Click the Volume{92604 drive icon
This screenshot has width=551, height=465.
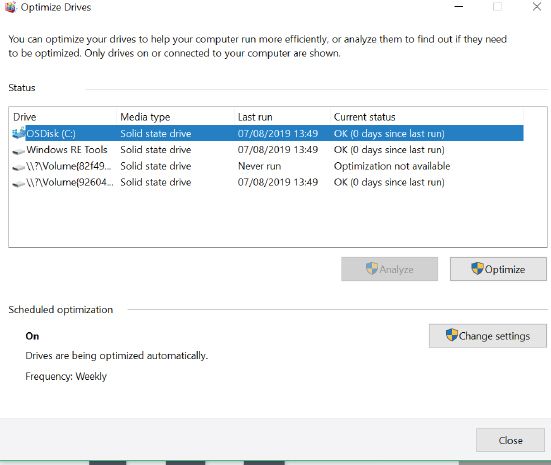pos(19,183)
